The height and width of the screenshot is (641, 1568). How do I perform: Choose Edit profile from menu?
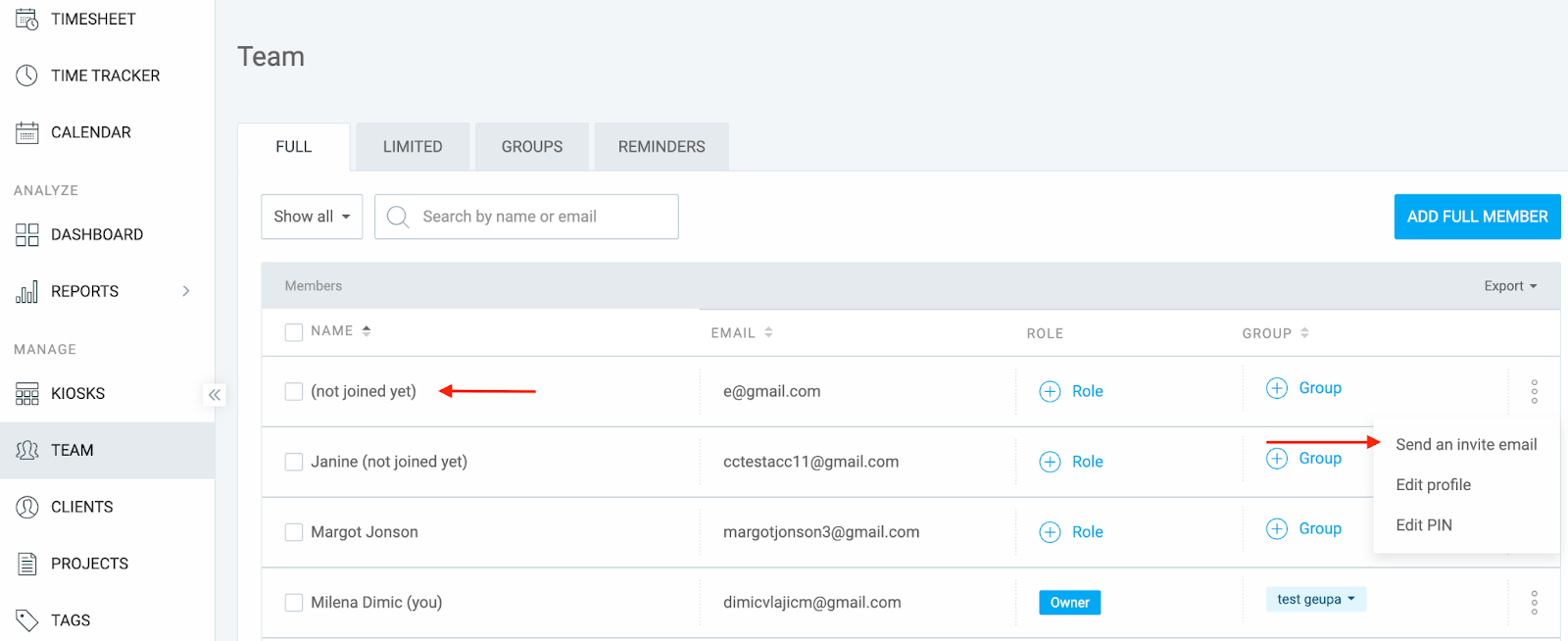tap(1434, 485)
